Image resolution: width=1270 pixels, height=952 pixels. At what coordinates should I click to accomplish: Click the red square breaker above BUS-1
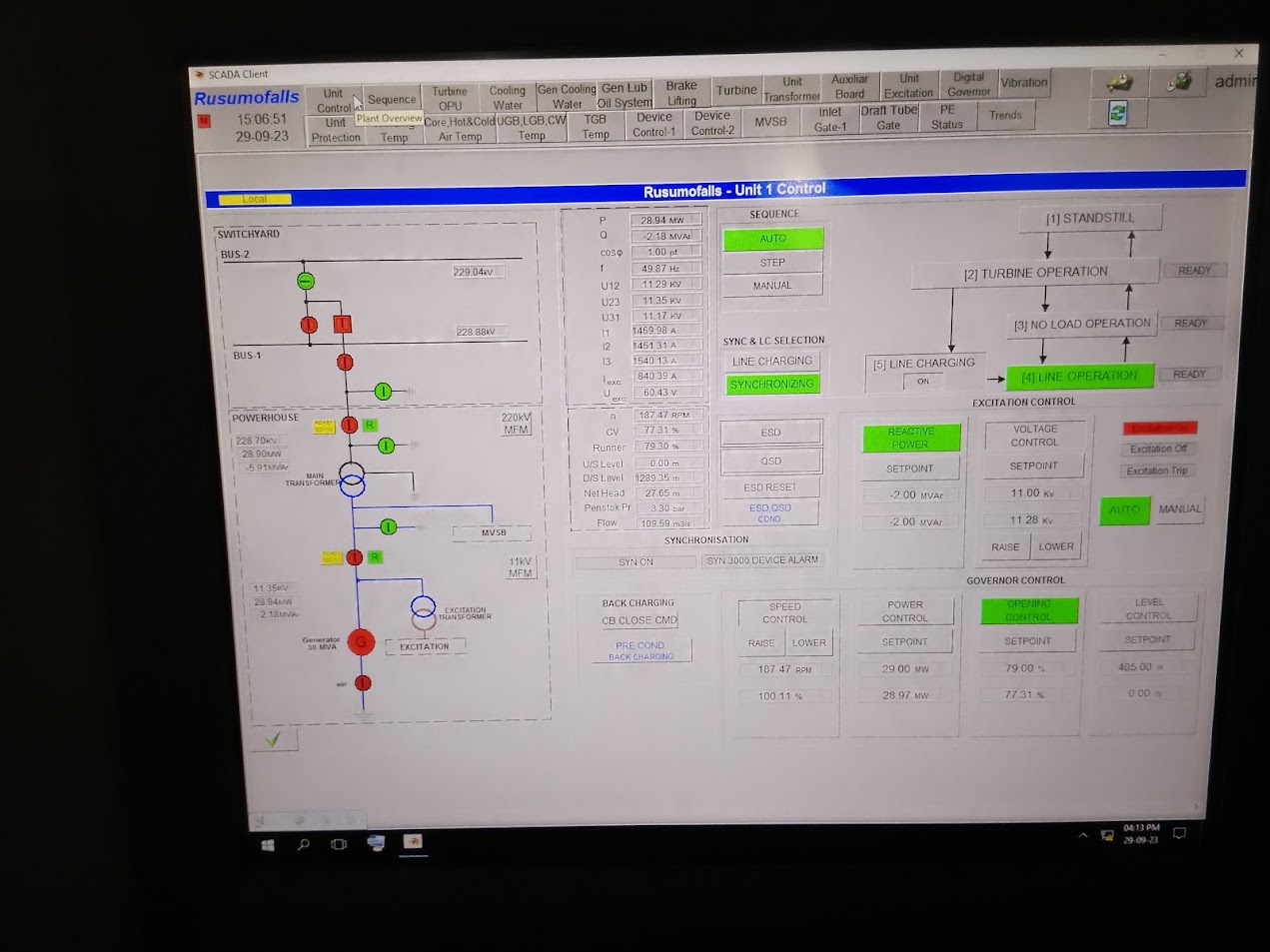pyautogui.click(x=343, y=324)
